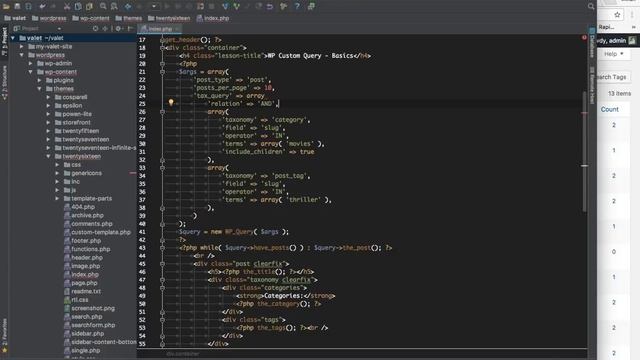This screenshot has width=640, height=360.
Task: Click the VCS commit icon
Action: (x=236, y=7)
